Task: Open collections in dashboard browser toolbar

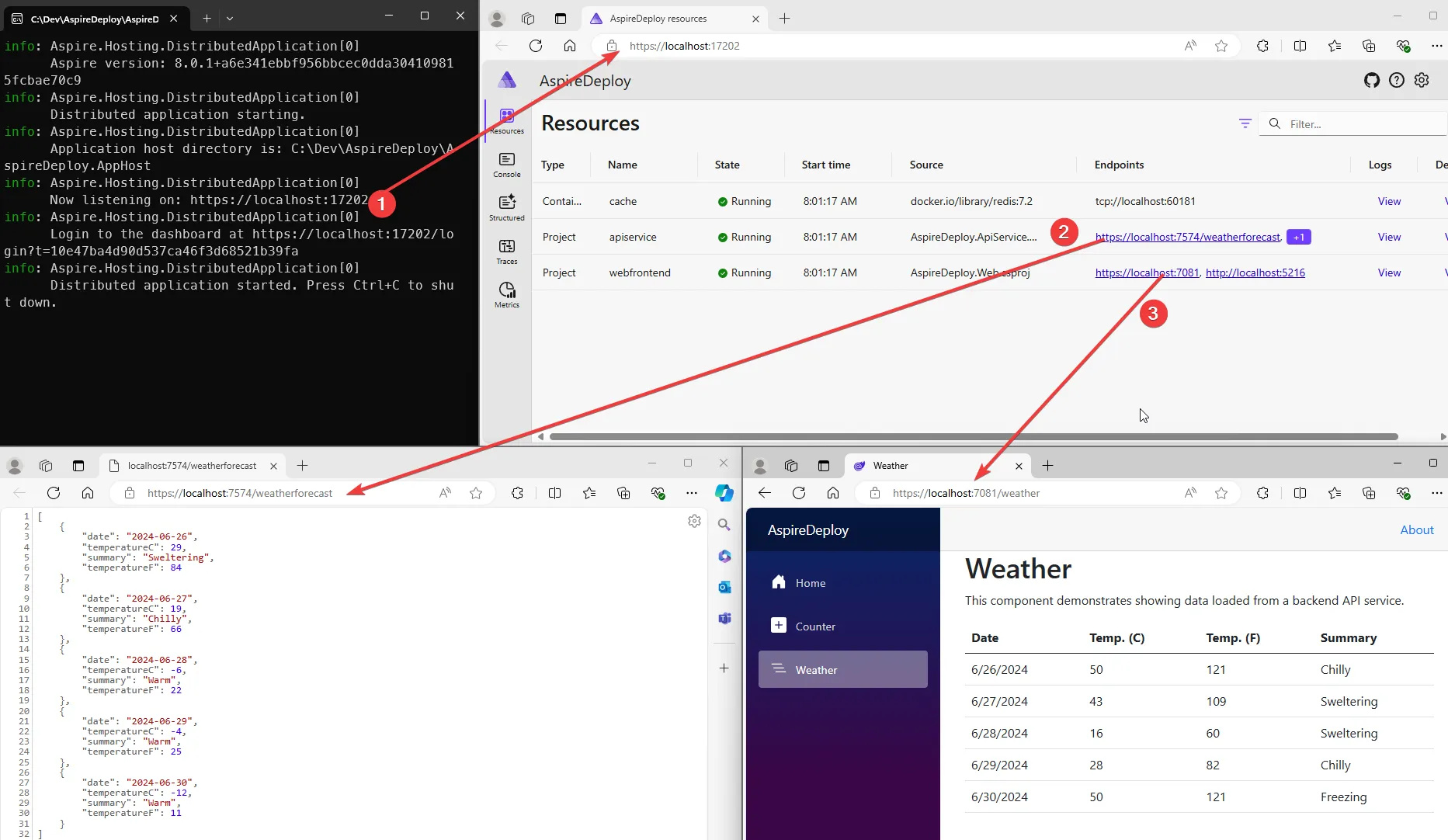Action: point(1369,46)
